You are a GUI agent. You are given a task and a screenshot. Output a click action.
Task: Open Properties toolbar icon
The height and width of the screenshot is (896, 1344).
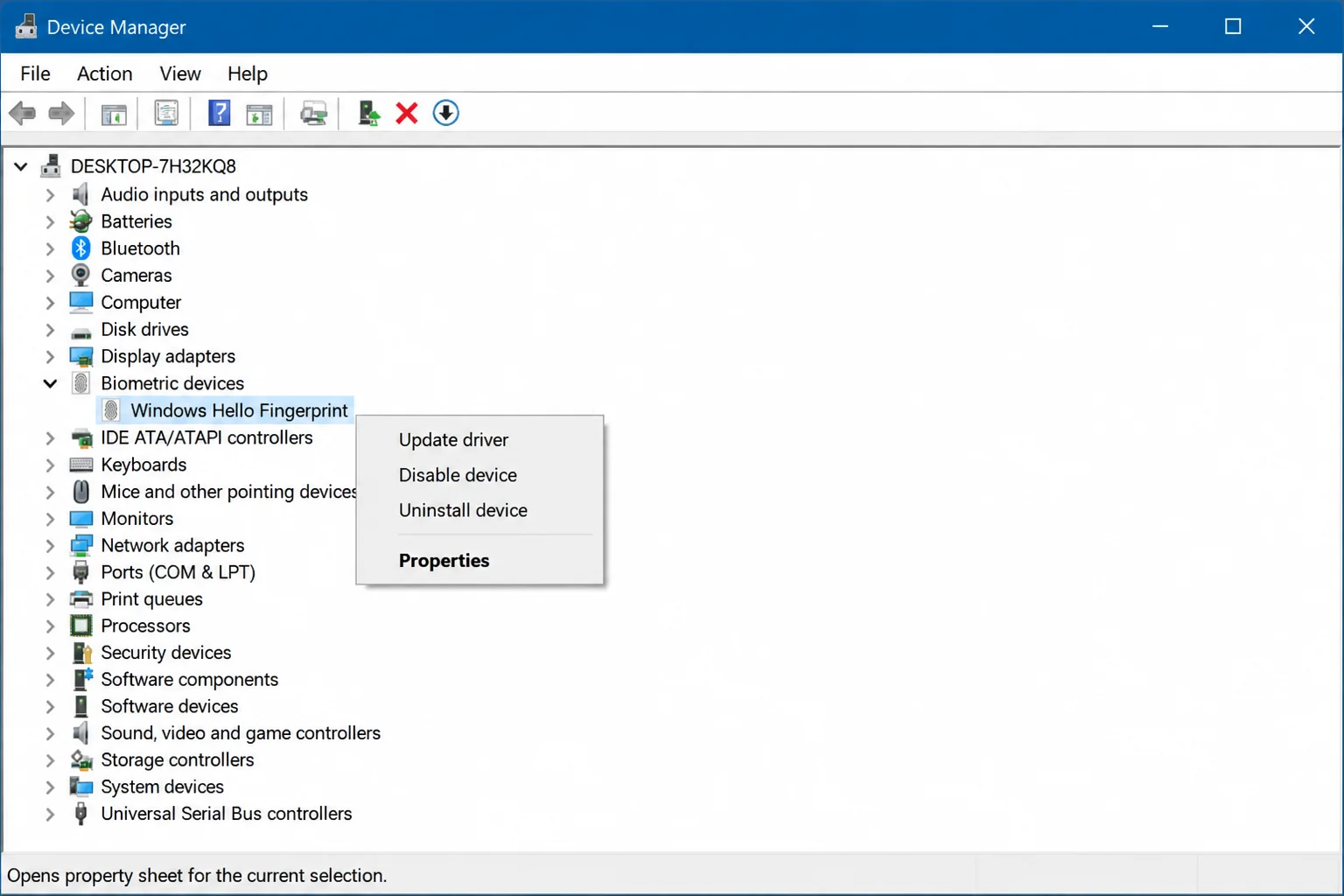(166, 113)
